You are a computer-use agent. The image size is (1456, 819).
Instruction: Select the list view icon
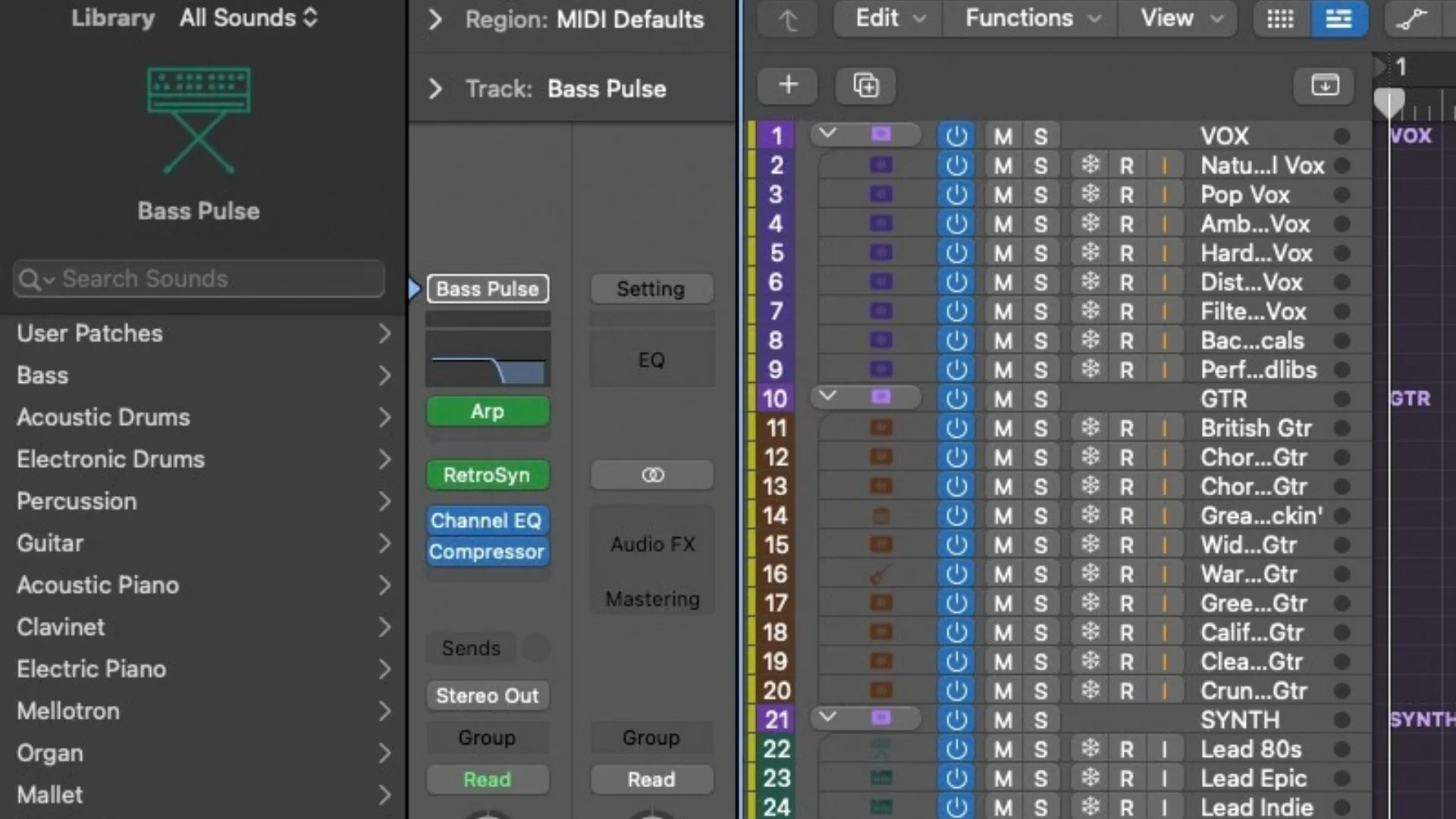pyautogui.click(x=1338, y=19)
